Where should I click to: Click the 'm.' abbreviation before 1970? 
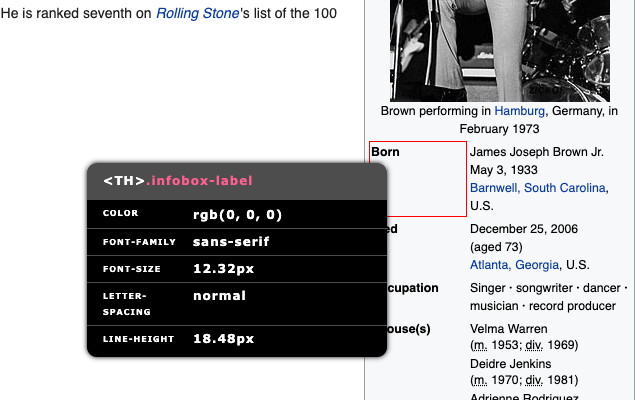coord(480,380)
